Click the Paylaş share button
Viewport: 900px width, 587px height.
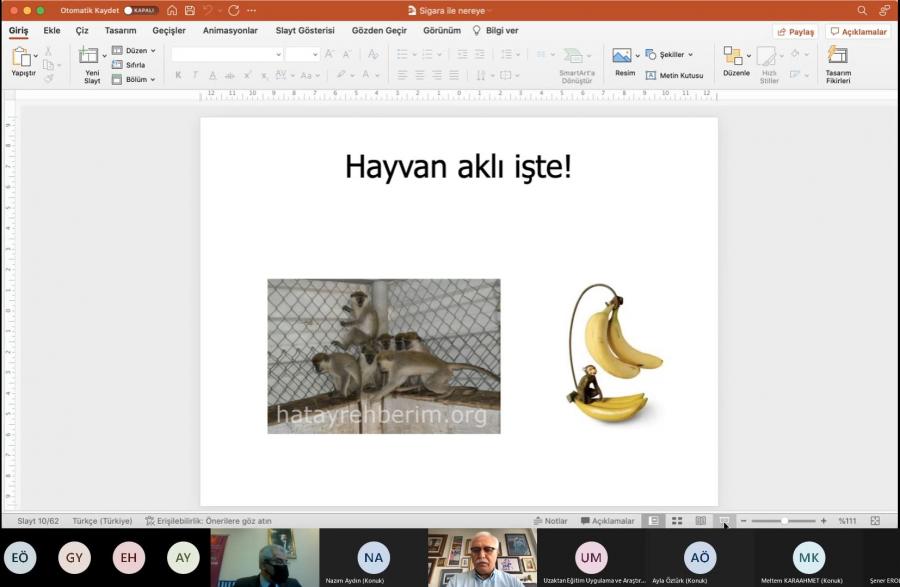[795, 31]
